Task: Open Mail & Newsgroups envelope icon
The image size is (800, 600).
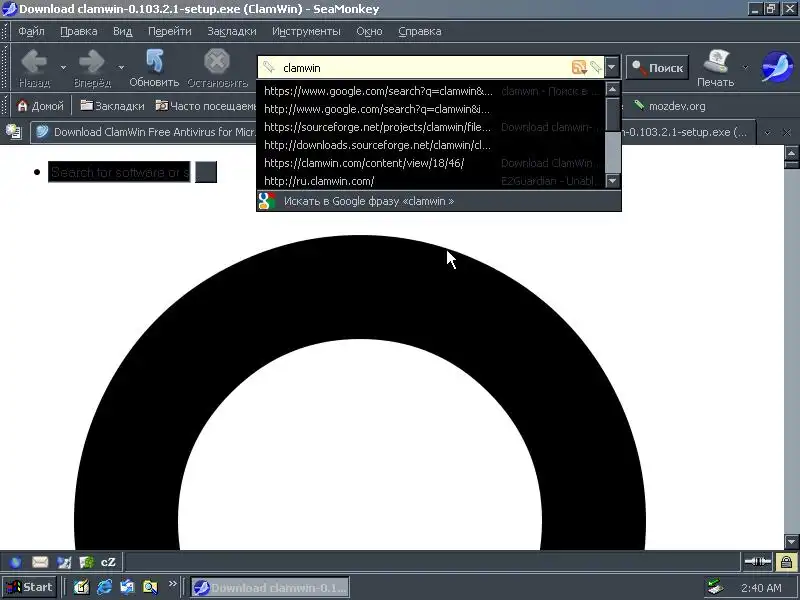Action: [40, 562]
